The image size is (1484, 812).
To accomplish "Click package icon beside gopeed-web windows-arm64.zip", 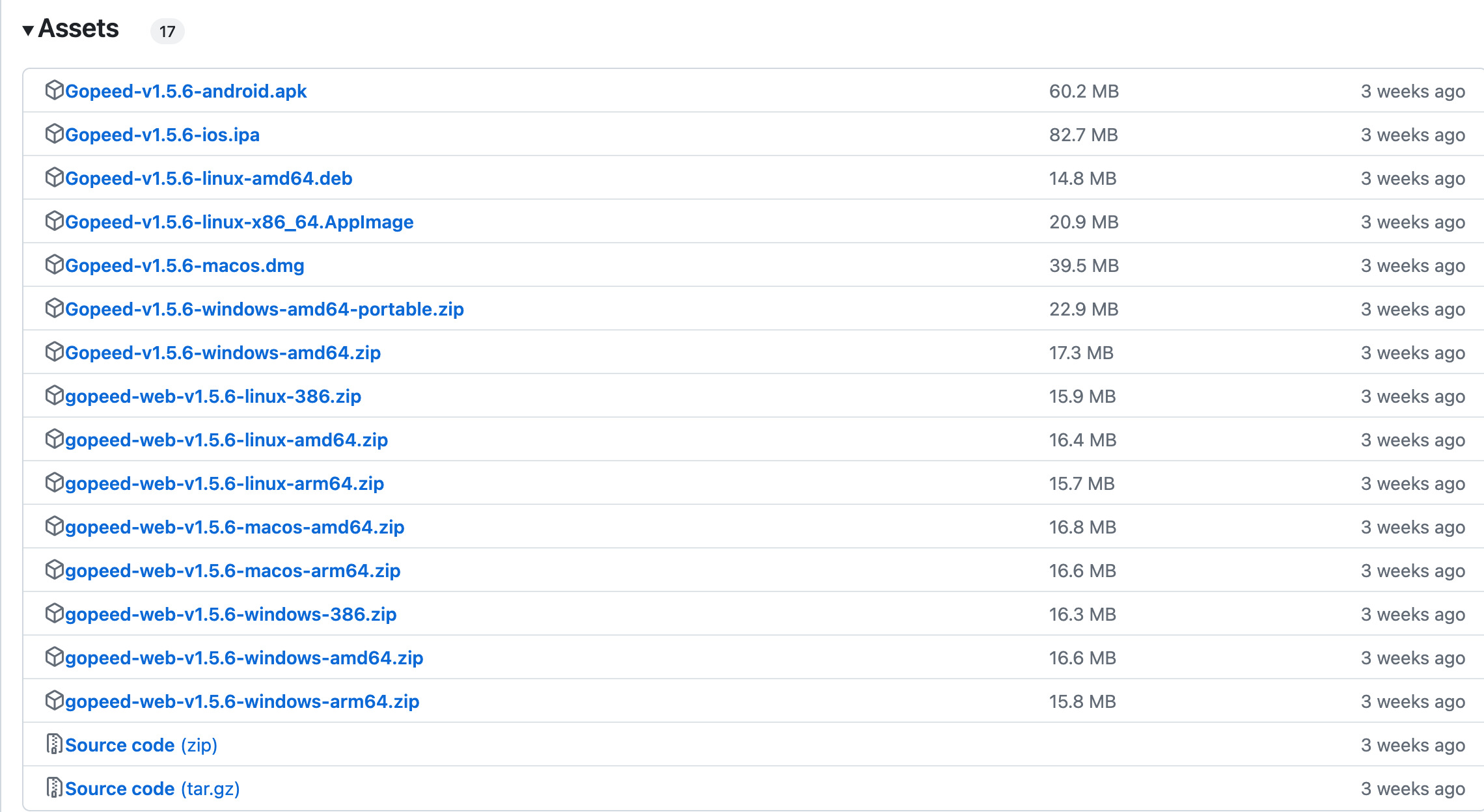I will click(54, 700).
